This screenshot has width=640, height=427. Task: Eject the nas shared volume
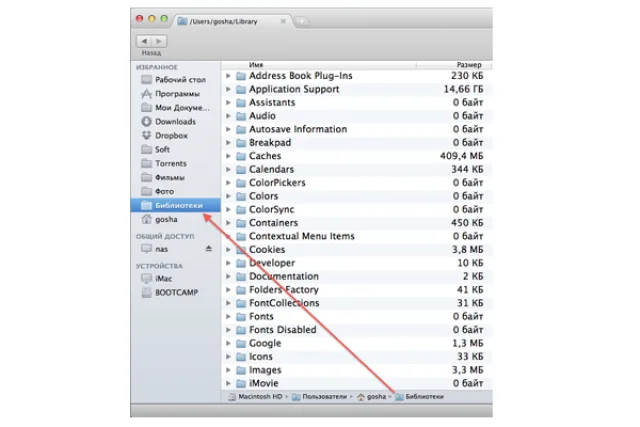tap(209, 248)
